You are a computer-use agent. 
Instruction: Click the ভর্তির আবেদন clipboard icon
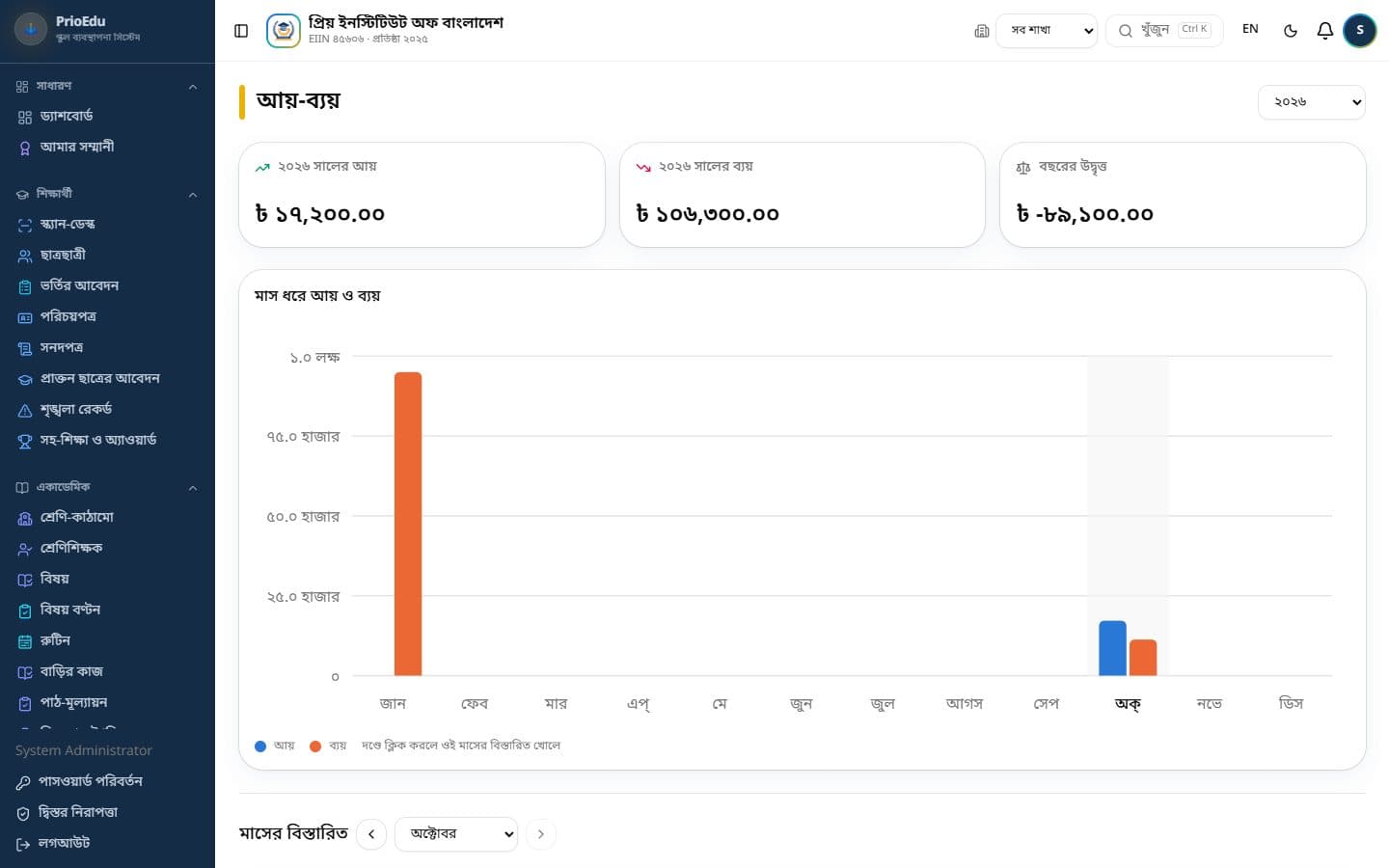(25, 286)
